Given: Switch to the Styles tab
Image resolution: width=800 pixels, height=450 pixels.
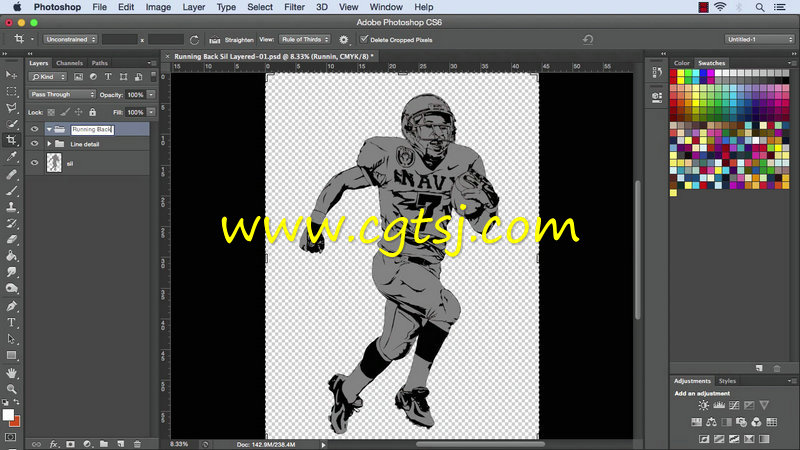Looking at the screenshot, I should (727, 381).
